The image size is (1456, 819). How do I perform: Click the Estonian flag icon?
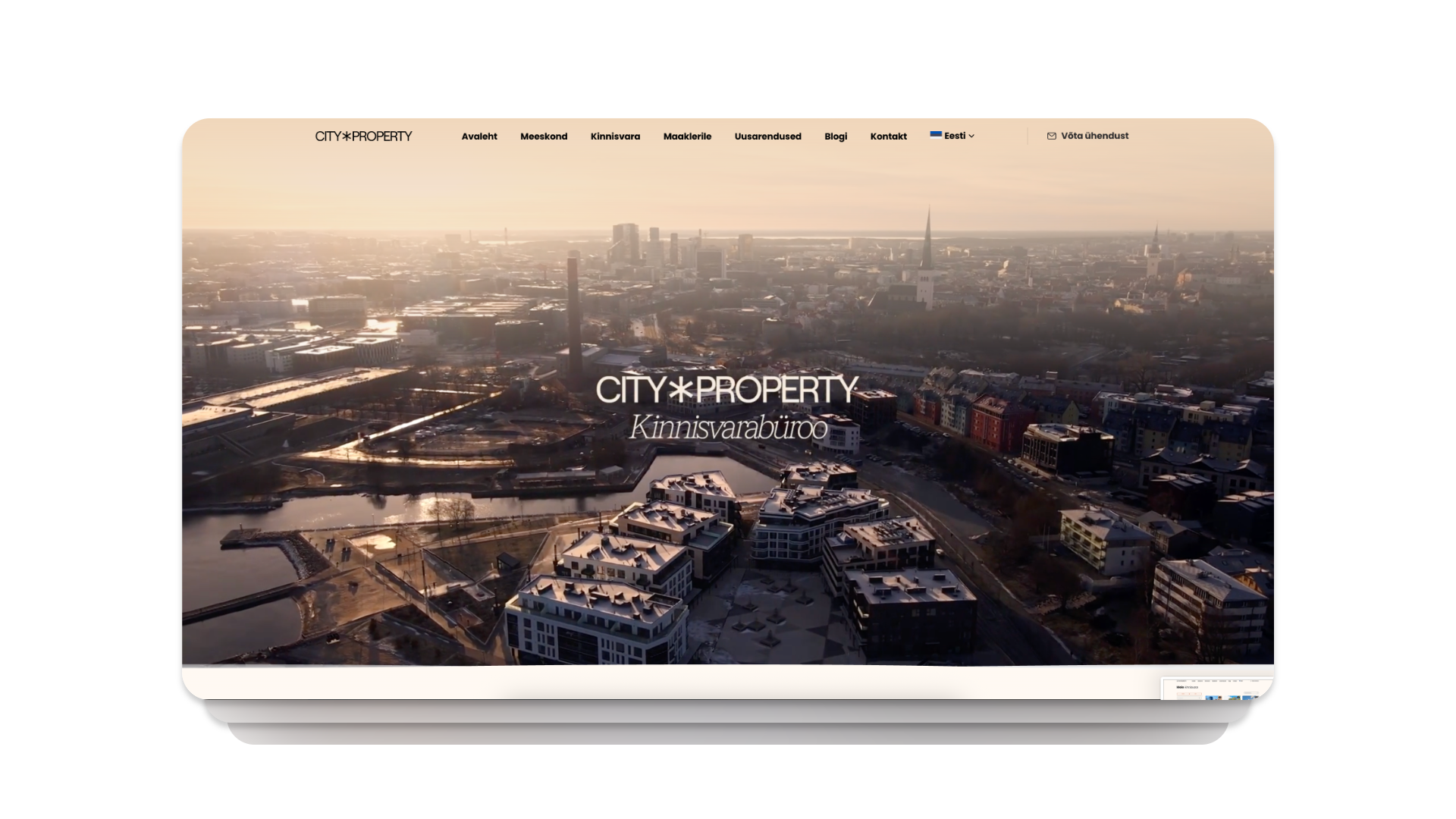click(936, 135)
